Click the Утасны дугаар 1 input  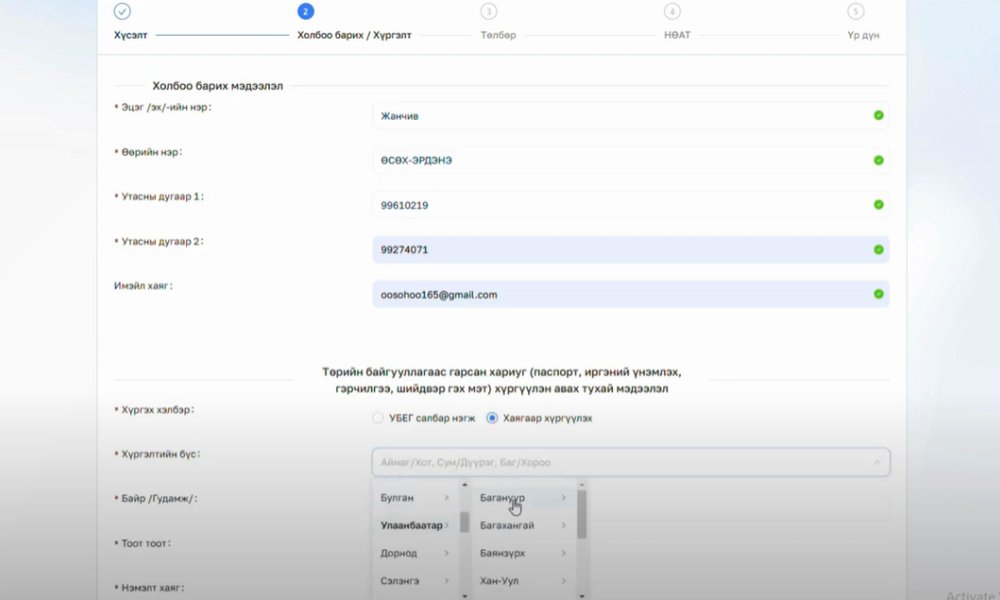coord(631,205)
